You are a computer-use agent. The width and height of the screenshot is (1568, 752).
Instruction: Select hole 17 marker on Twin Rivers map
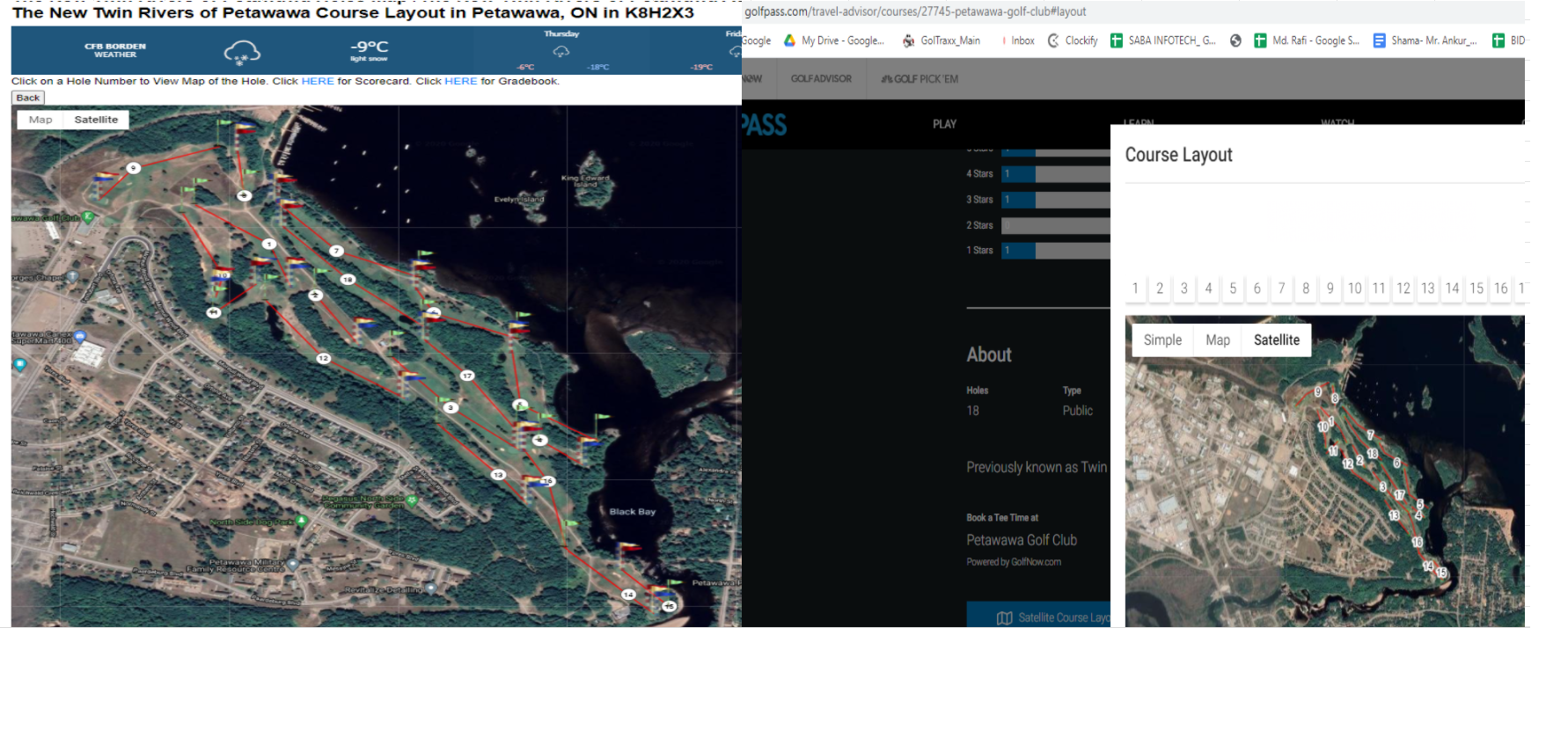[467, 376]
